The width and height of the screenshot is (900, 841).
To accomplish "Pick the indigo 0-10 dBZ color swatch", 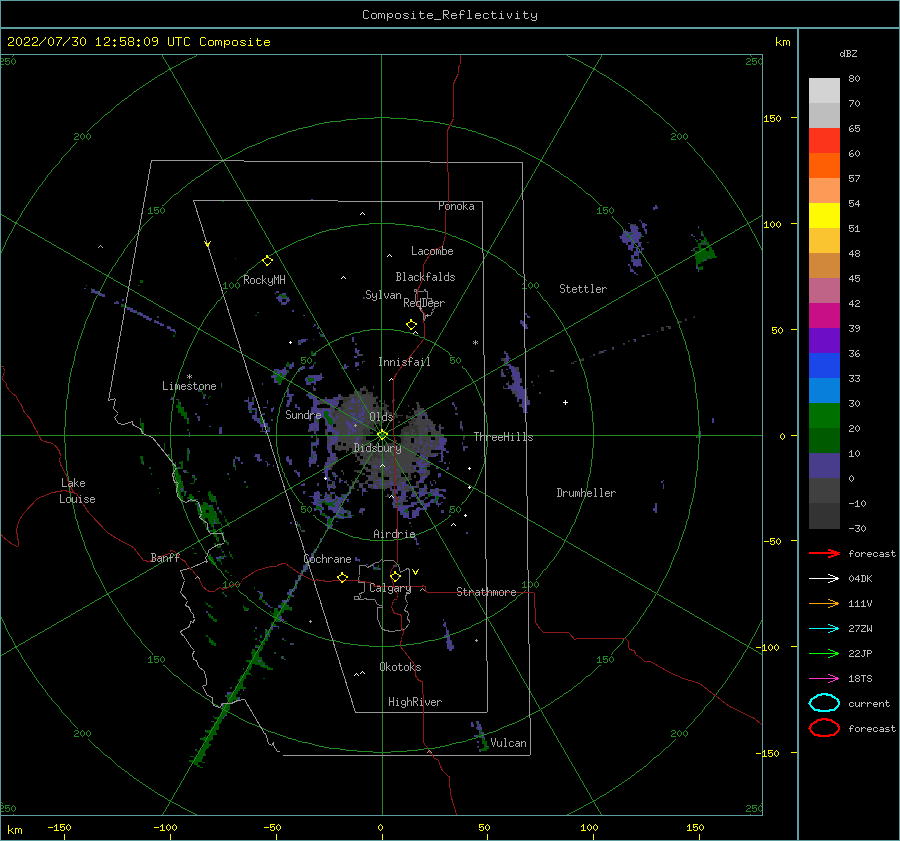I will [824, 465].
